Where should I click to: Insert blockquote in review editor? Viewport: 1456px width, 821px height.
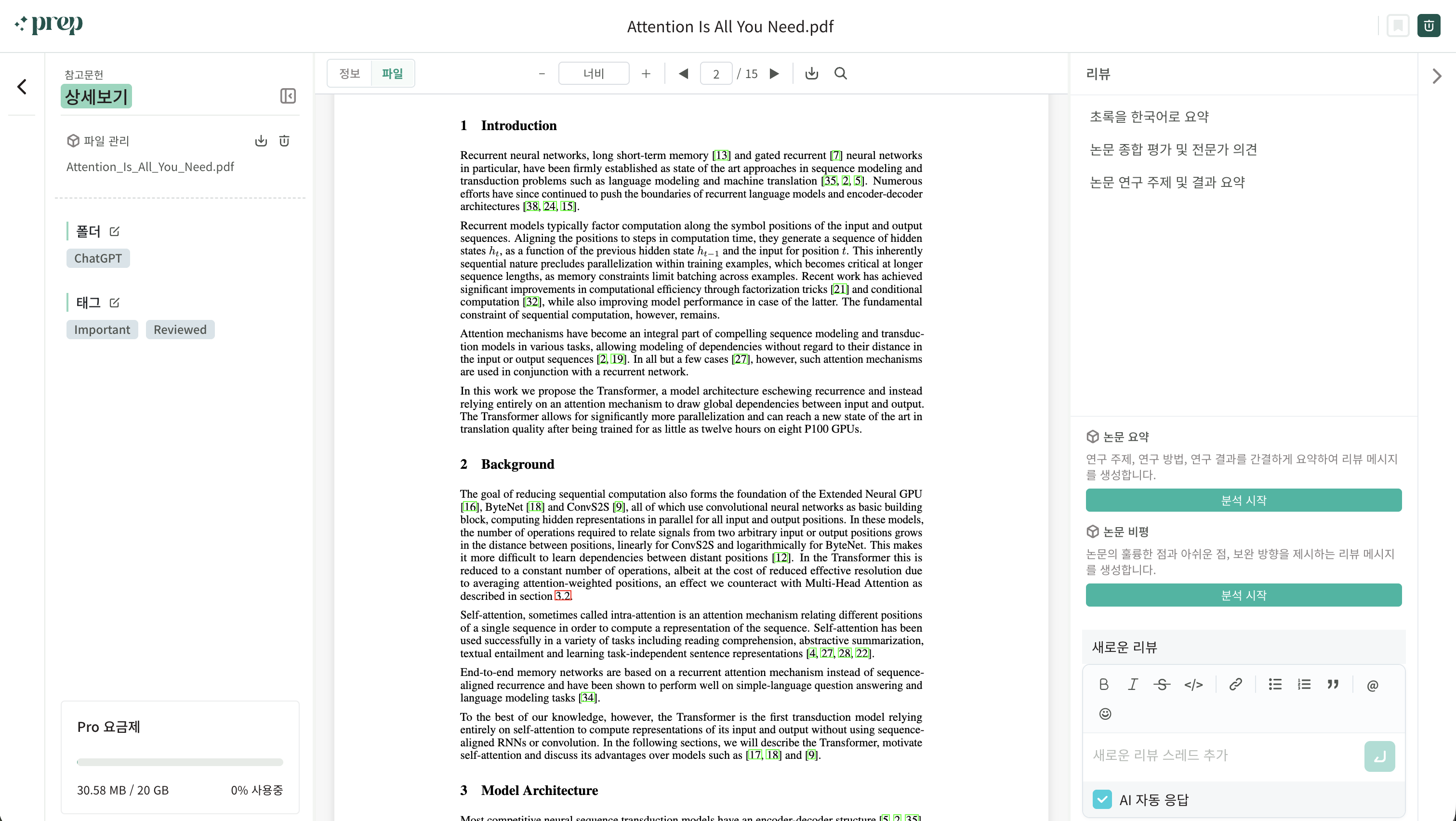[1333, 684]
